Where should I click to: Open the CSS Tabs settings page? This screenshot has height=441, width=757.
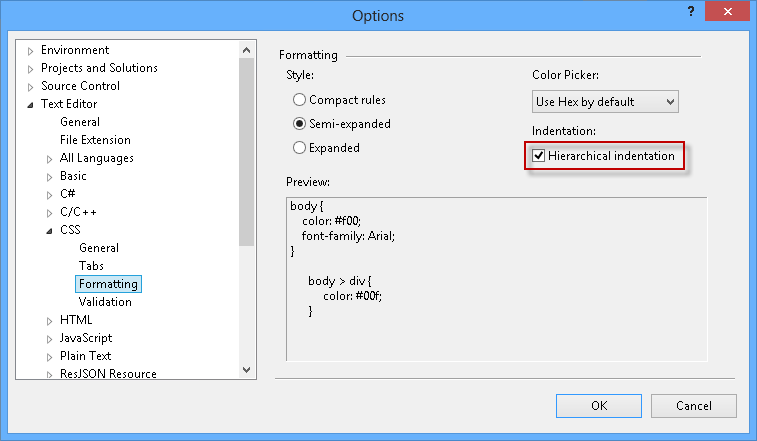pyautogui.click(x=91, y=266)
